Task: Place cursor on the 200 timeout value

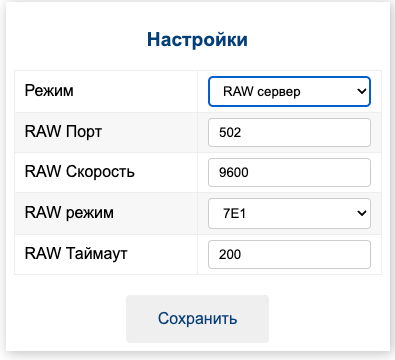Action: coord(230,255)
